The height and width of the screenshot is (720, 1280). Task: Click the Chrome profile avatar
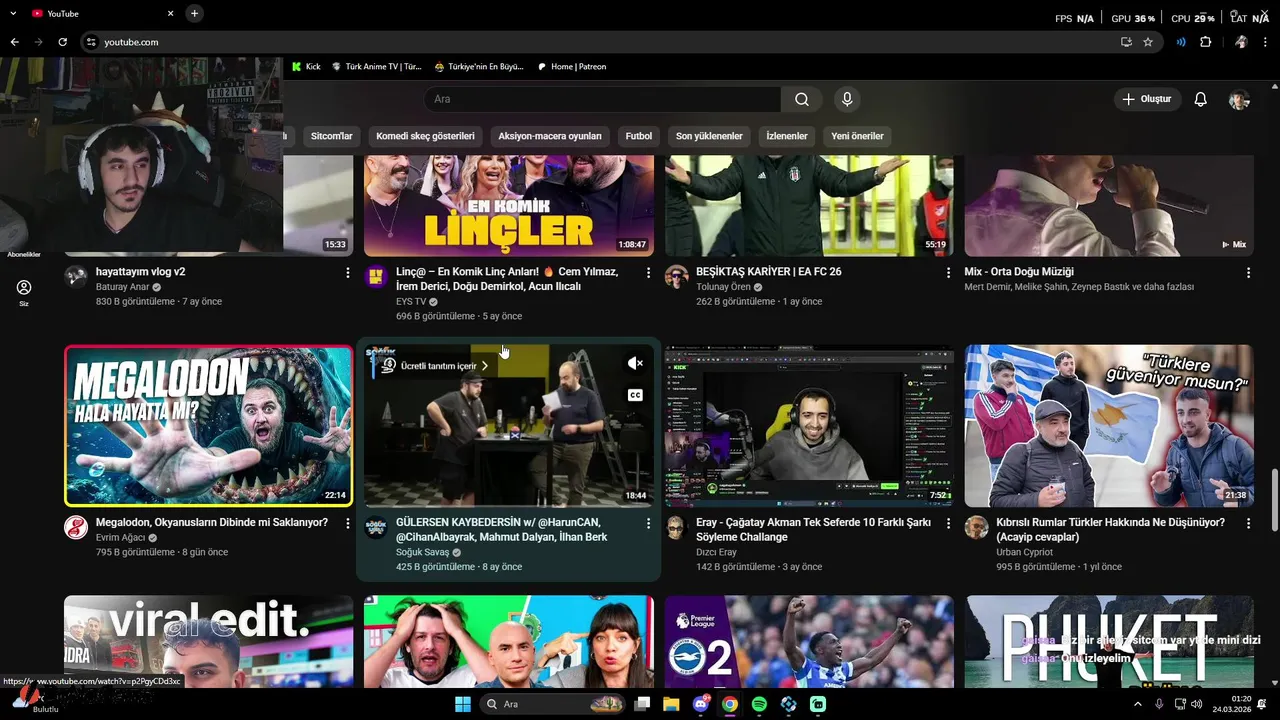(1240, 42)
